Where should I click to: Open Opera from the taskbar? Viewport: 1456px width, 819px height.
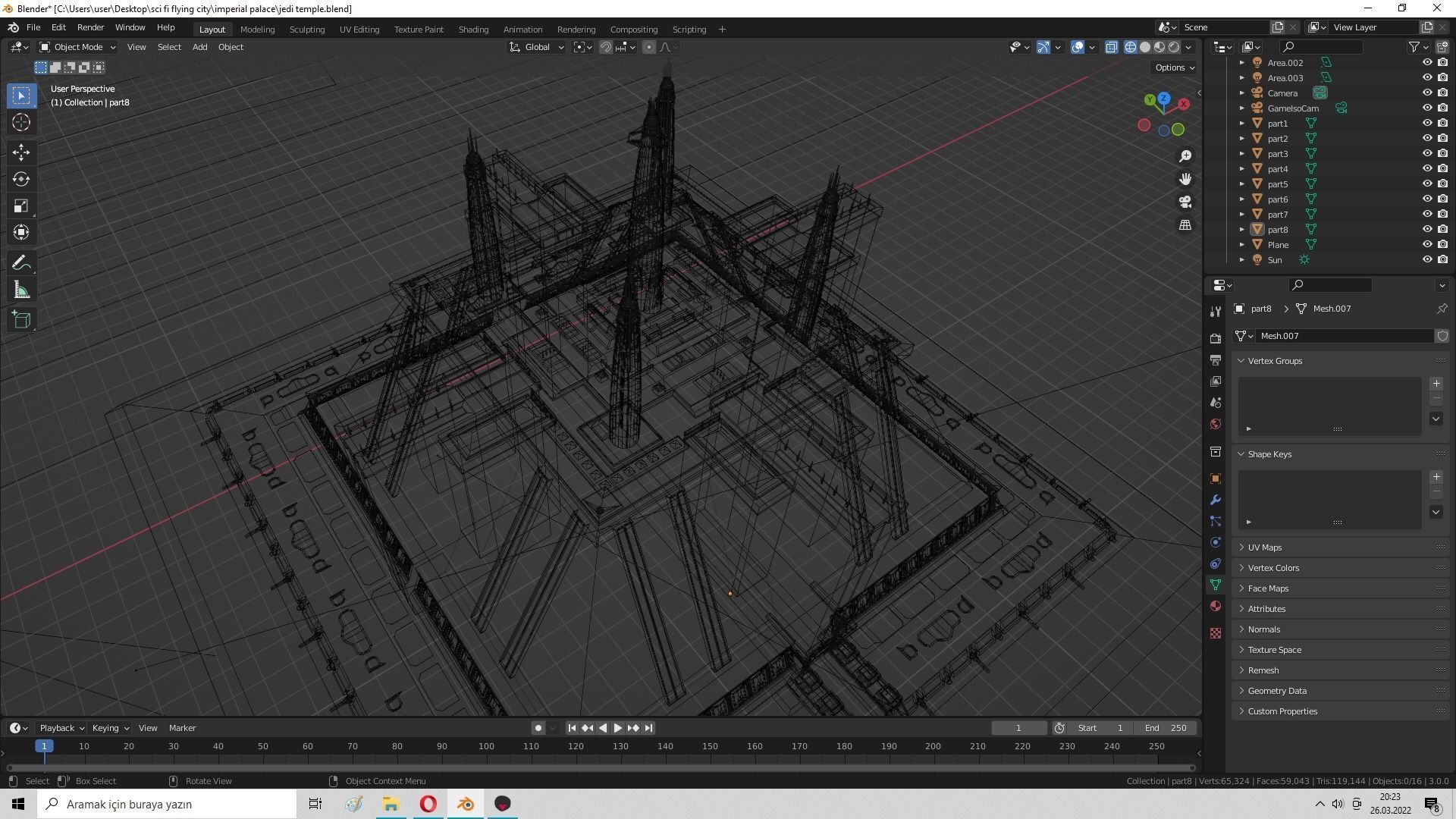pyautogui.click(x=428, y=804)
